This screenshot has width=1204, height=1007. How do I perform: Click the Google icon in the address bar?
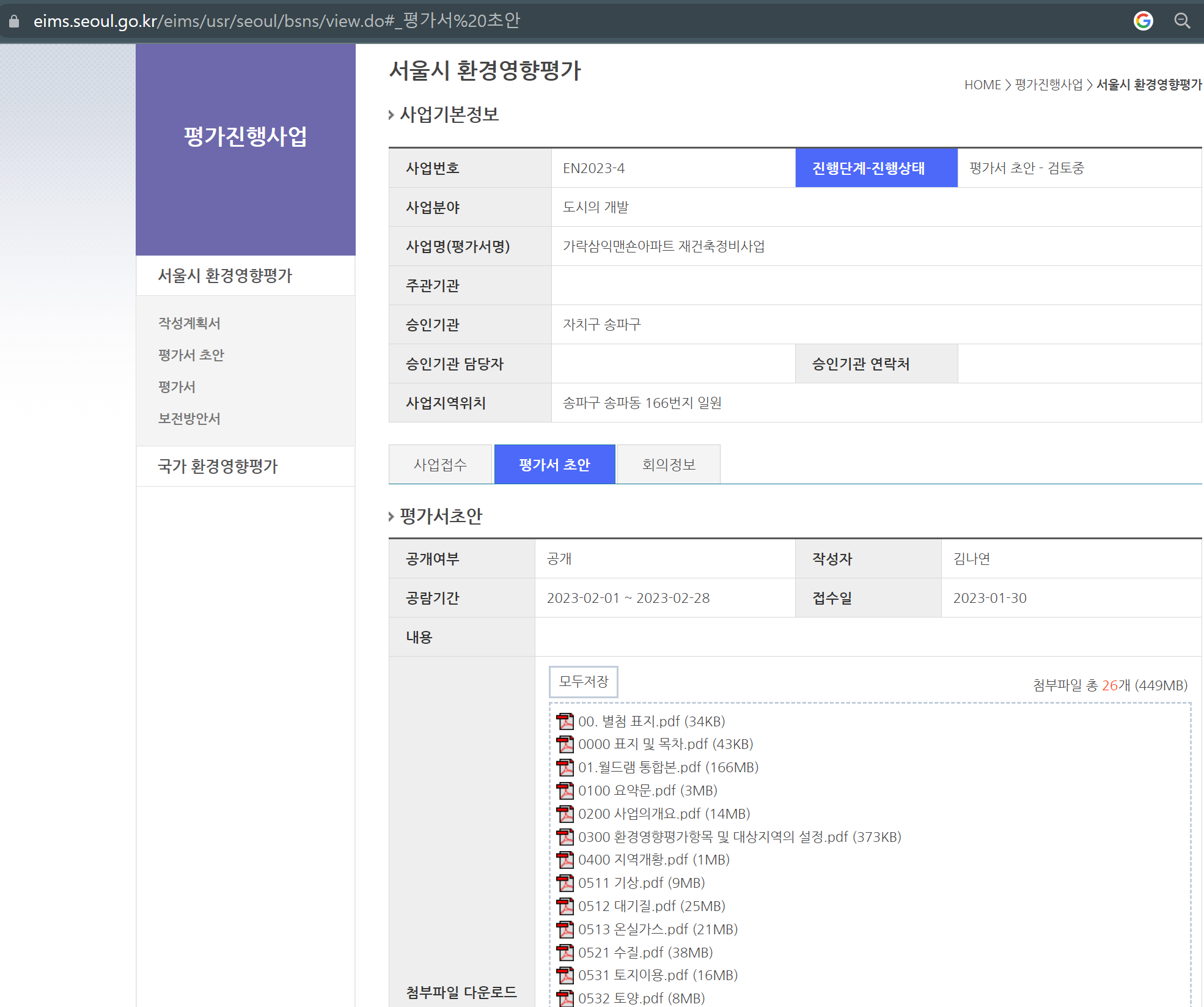pos(1143,21)
